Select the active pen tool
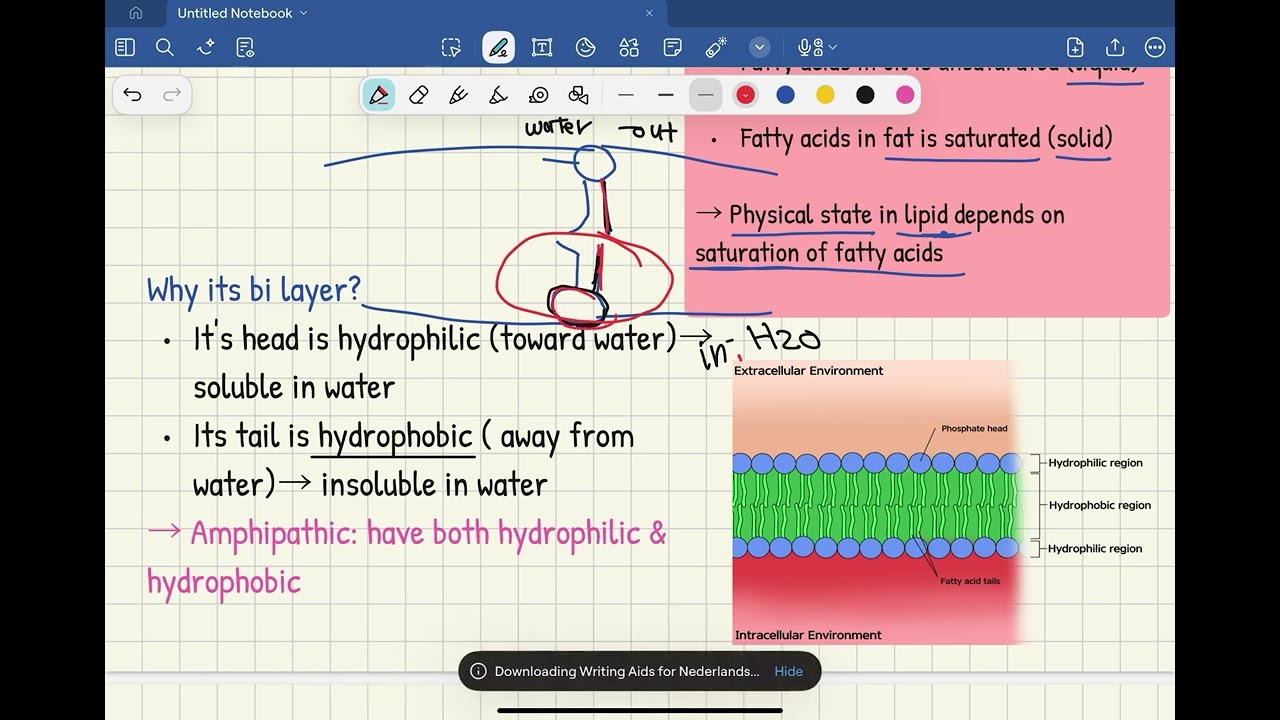Viewport: 1280px width, 720px height. (378, 95)
